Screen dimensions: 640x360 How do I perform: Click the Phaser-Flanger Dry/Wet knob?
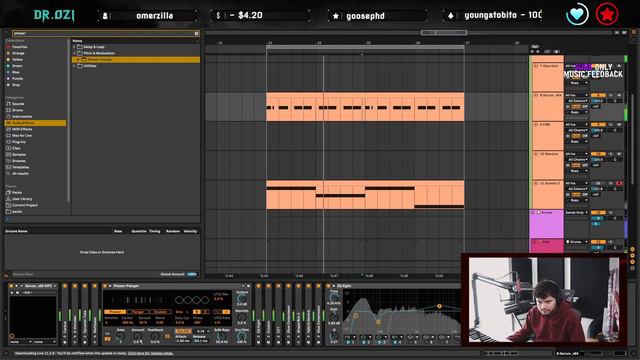tap(242, 337)
